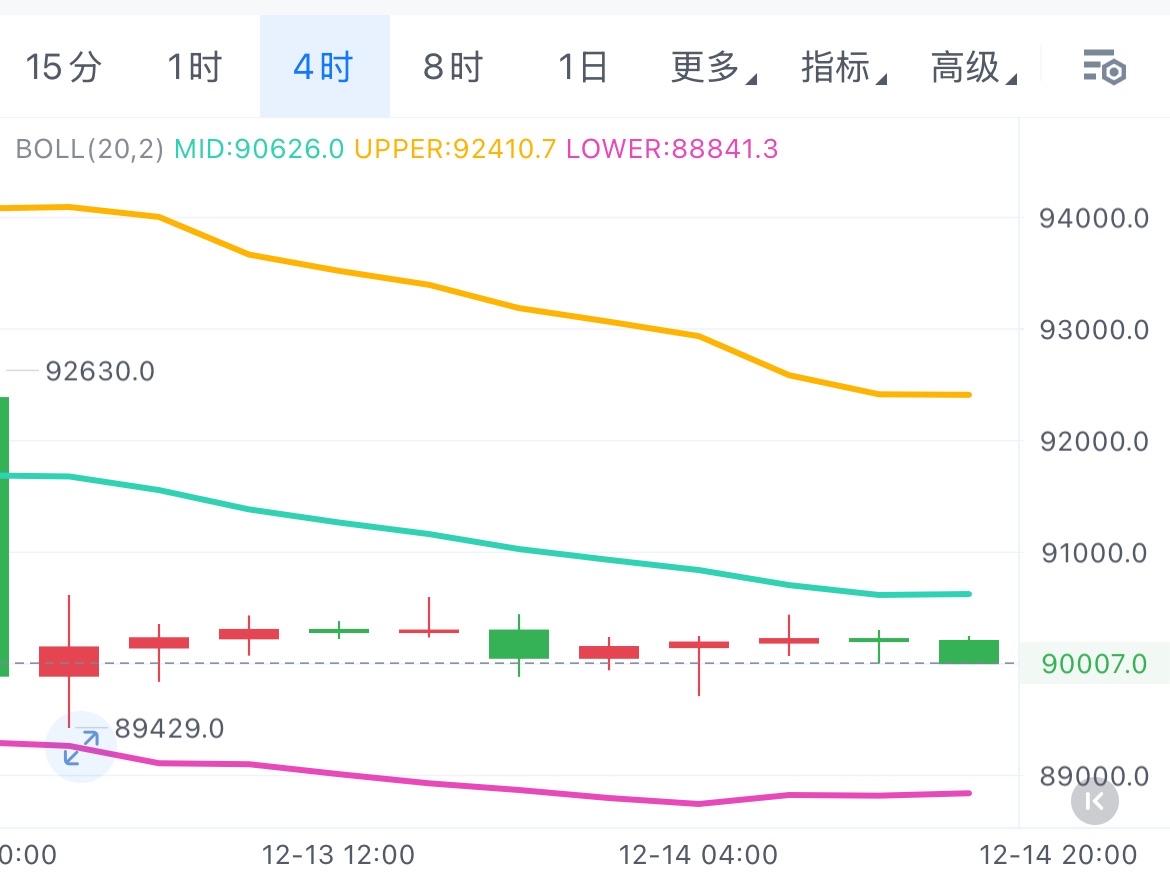
Task: Open the chart settings icon
Action: coord(1105,68)
